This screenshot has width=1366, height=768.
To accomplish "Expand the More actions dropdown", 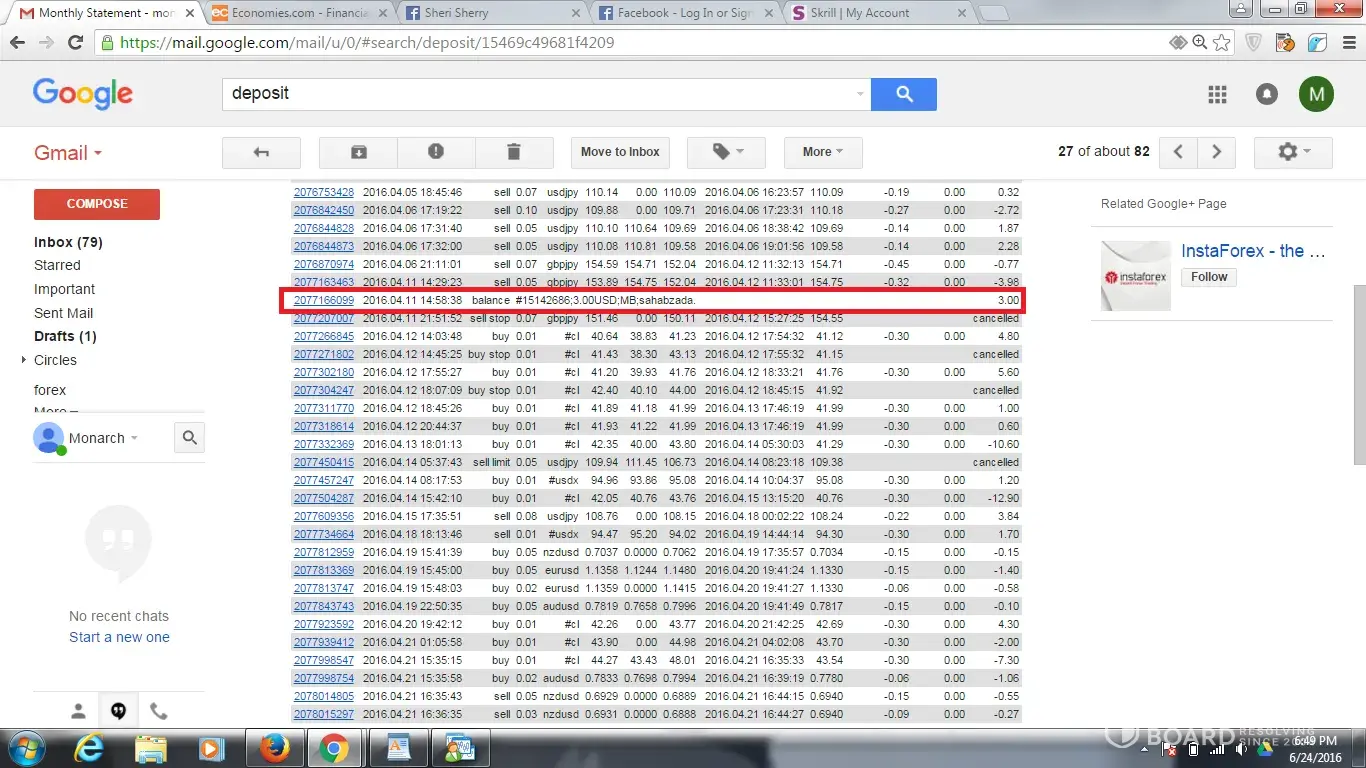I will (x=822, y=152).
